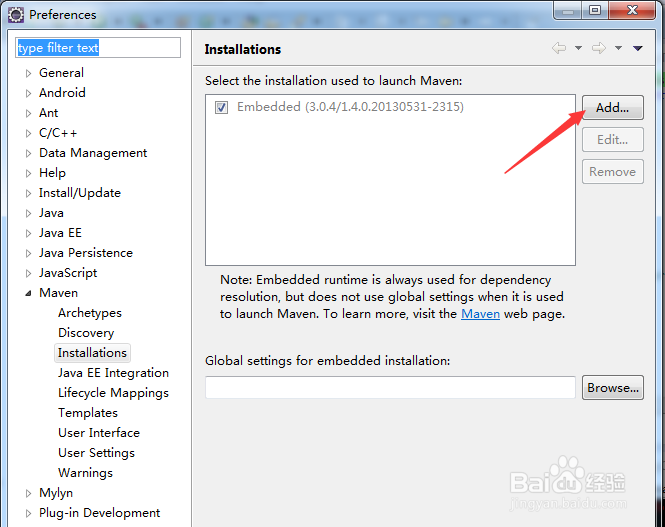Screen dimensions: 665x527
Task: Collapse the Maven tree node
Action: [28, 293]
